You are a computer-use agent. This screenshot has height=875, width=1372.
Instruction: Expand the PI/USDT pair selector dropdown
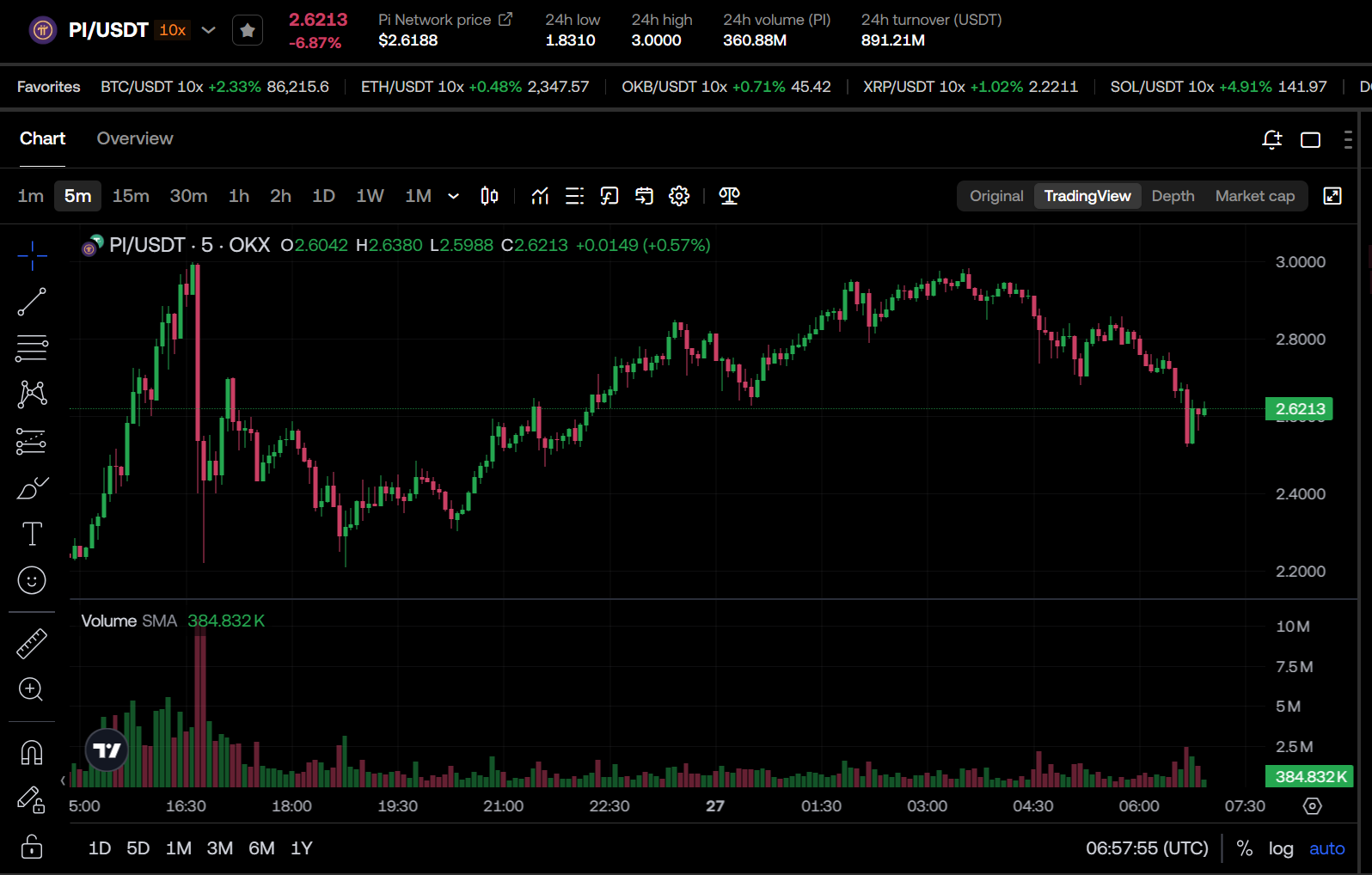[208, 30]
